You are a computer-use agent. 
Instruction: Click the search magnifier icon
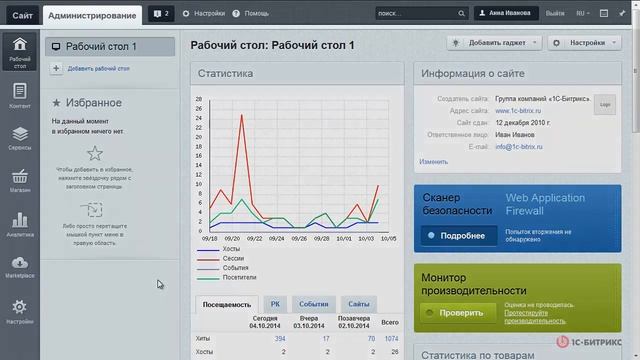(461, 13)
